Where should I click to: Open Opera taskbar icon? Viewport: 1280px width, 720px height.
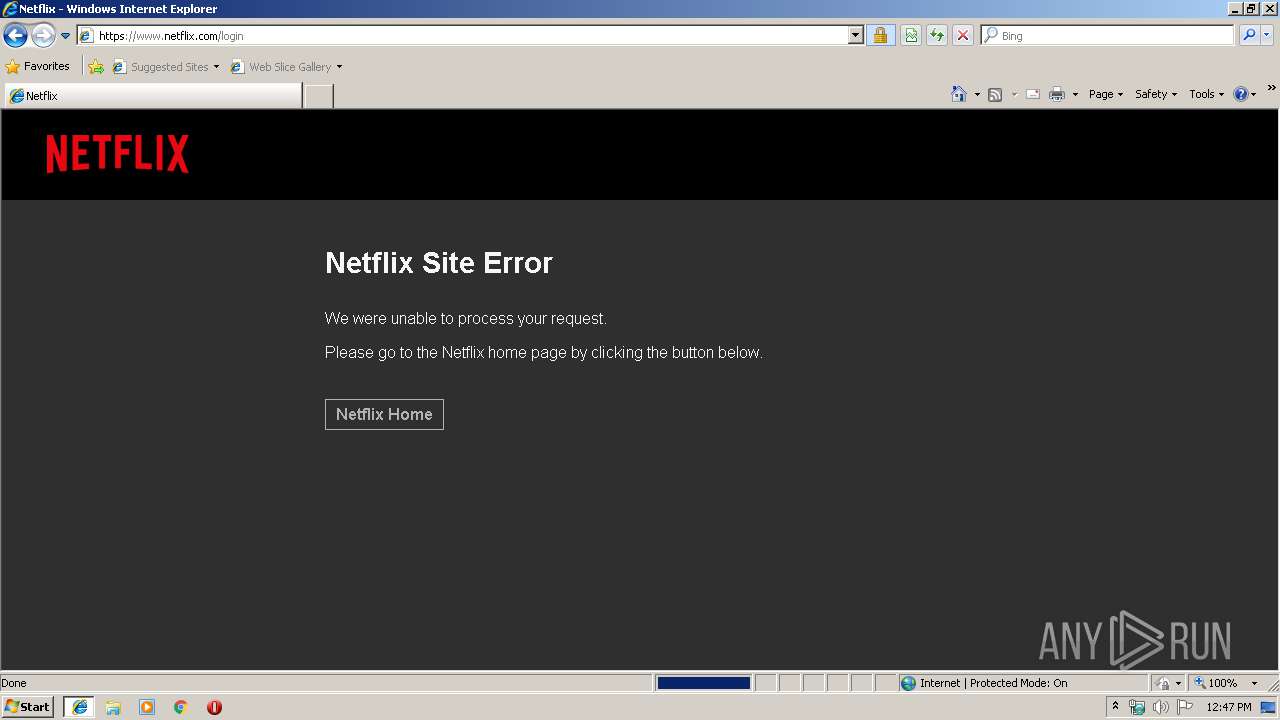[x=214, y=707]
